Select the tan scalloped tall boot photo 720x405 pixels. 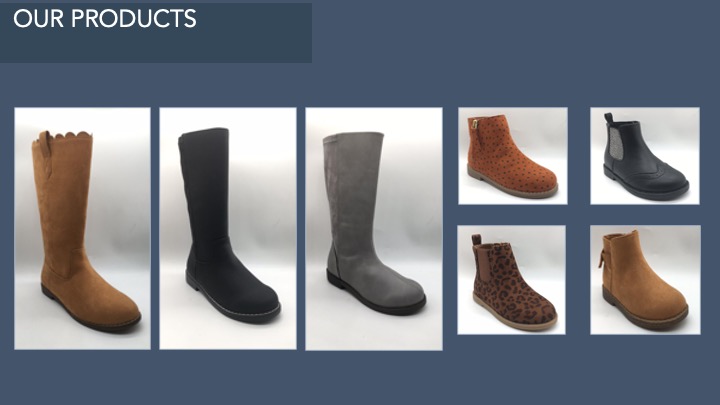click(x=82, y=228)
